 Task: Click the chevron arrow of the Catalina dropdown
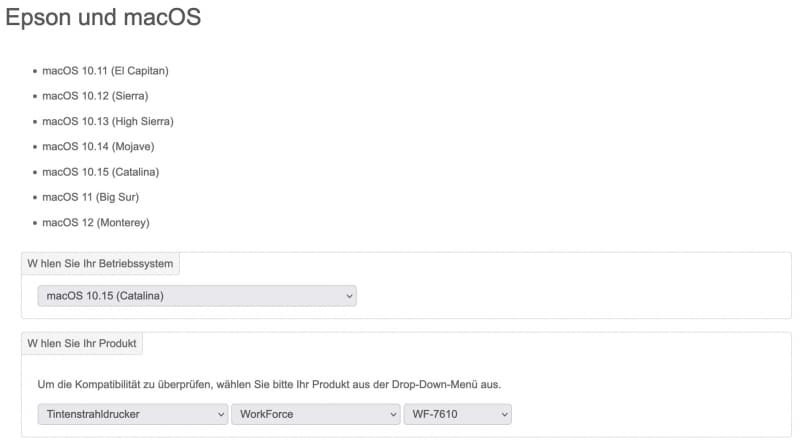[349, 296]
